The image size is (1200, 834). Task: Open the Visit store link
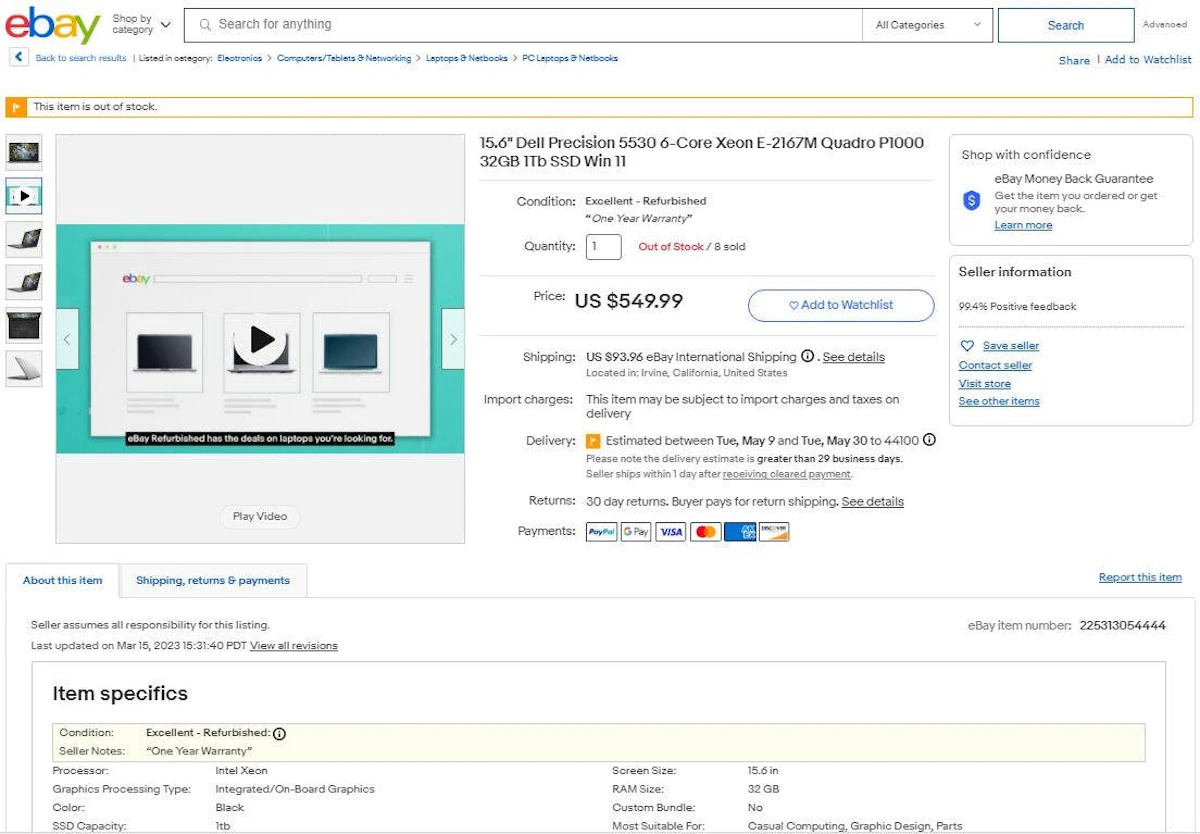(985, 384)
